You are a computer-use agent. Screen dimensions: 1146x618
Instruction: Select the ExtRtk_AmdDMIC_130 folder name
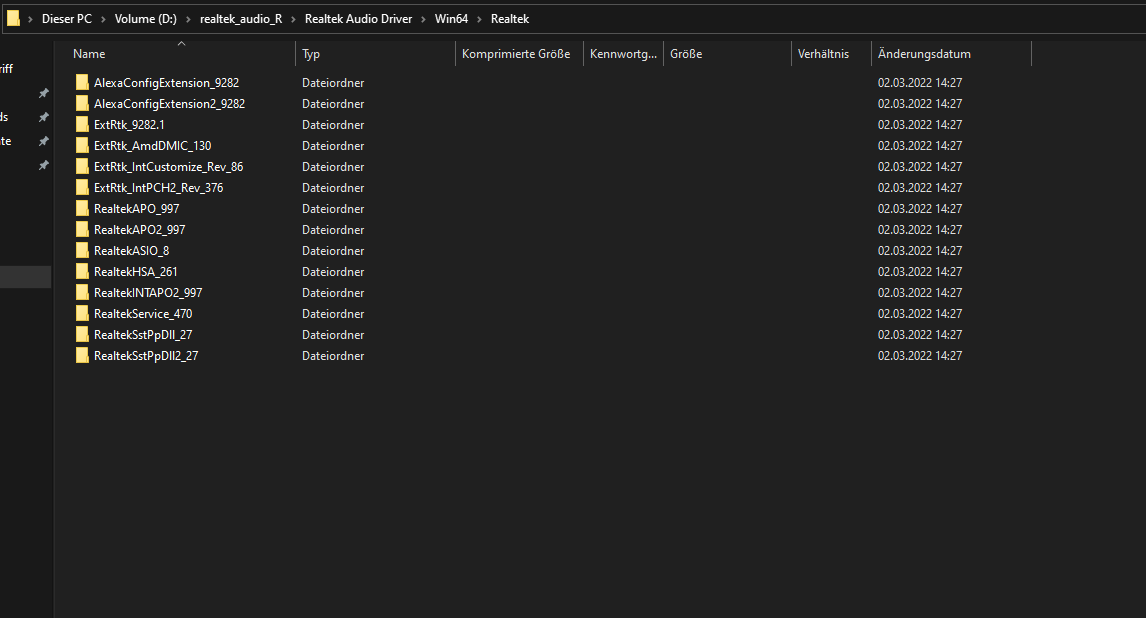tap(153, 145)
